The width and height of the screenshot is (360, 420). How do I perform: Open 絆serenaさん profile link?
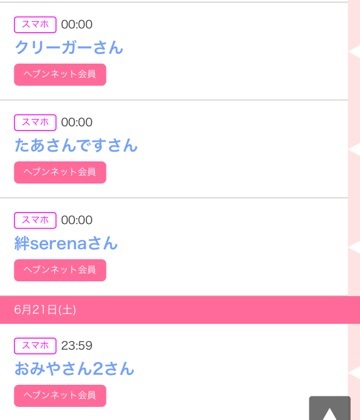66,243
